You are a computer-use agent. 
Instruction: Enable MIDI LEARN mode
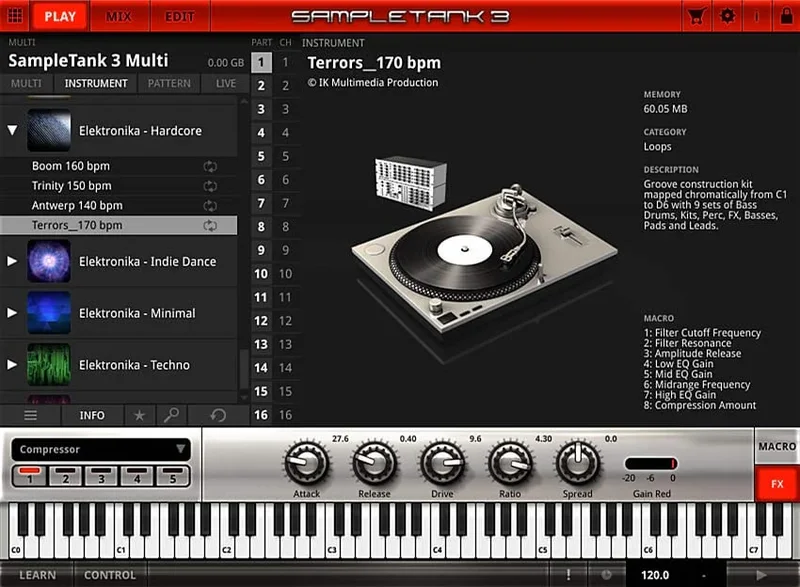click(x=37, y=575)
